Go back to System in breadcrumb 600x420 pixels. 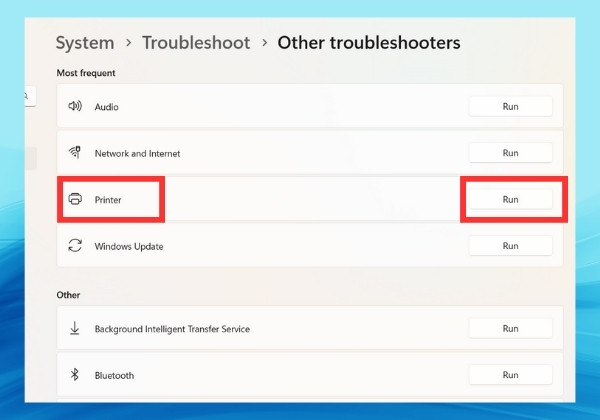85,43
